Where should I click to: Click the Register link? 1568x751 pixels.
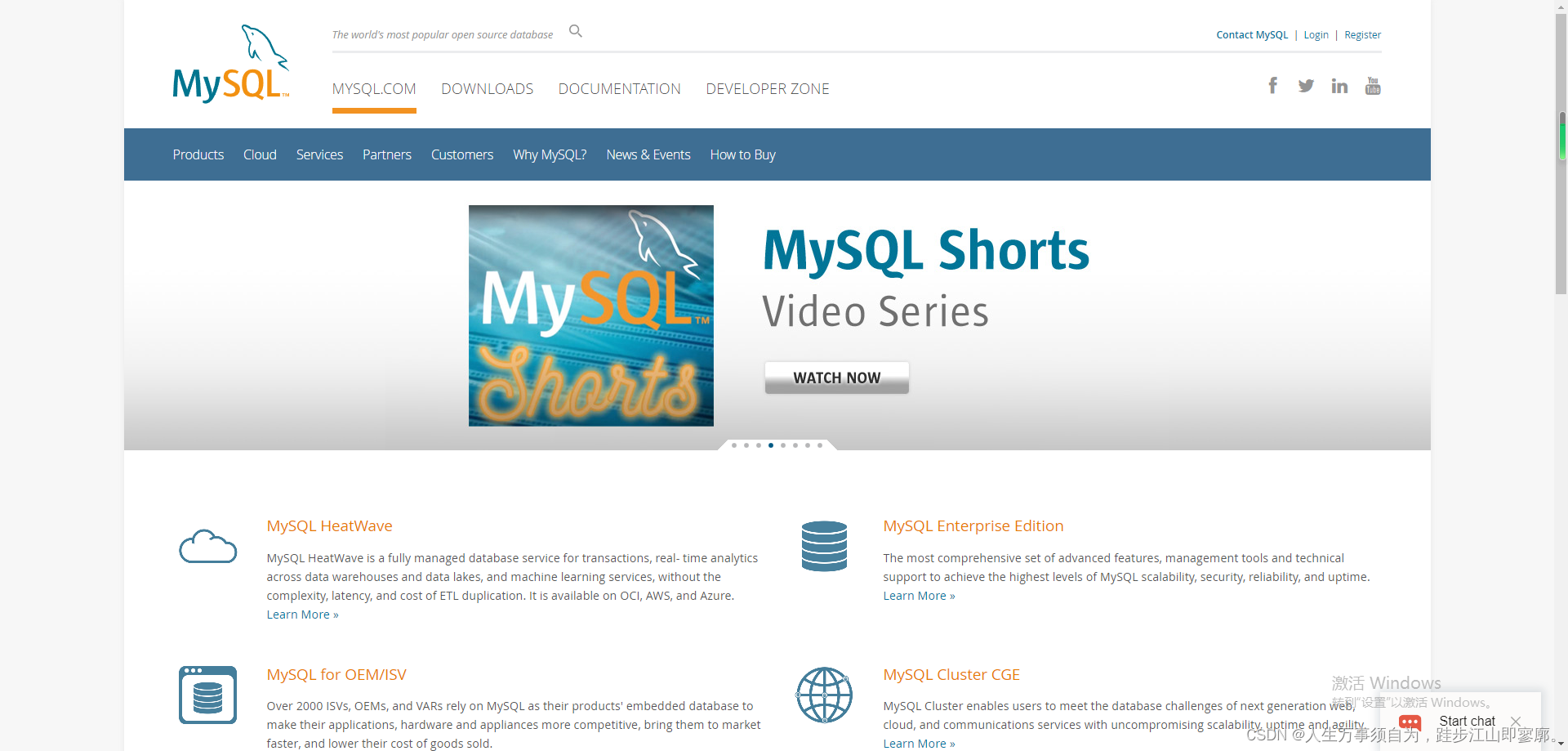[x=1363, y=35]
